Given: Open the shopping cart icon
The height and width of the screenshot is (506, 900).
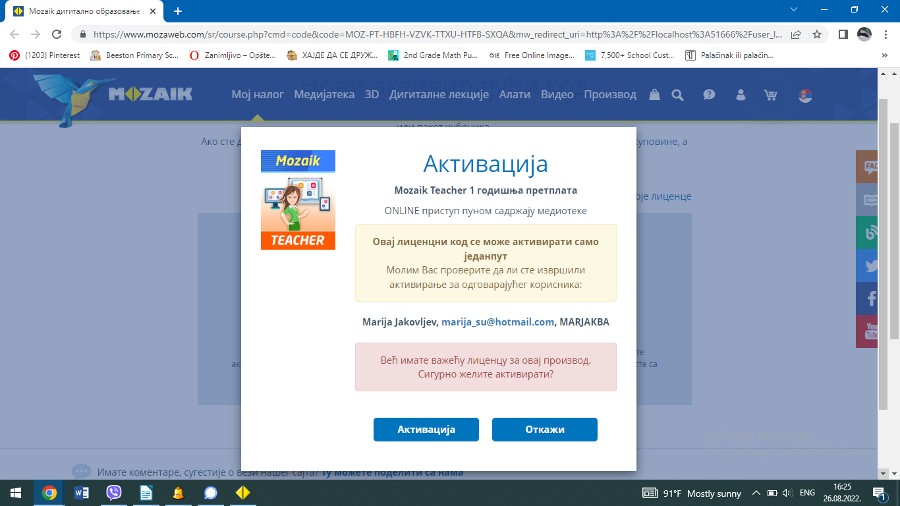Looking at the screenshot, I should [770, 95].
